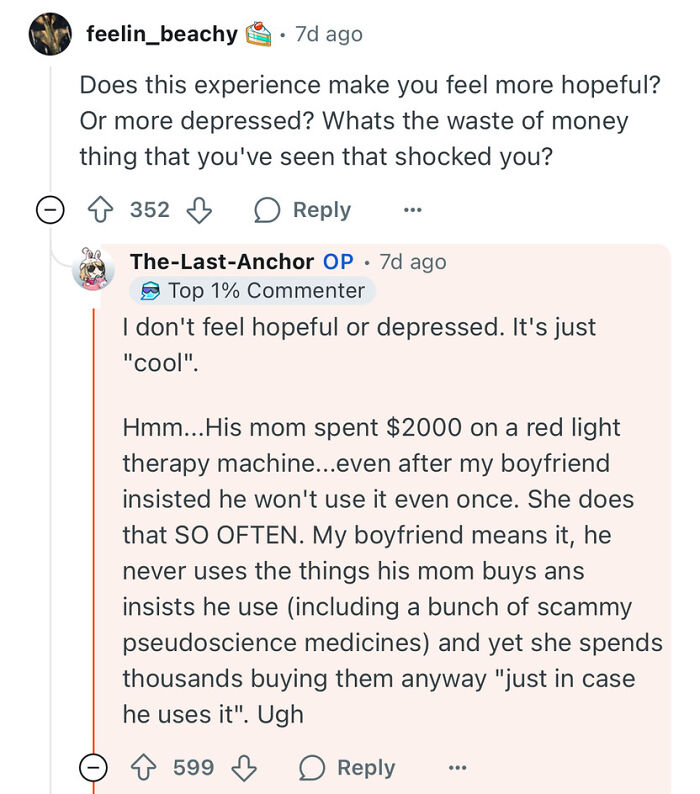
Task: Open more options on The-Last-Anchor's reply
Action: pos(456,767)
